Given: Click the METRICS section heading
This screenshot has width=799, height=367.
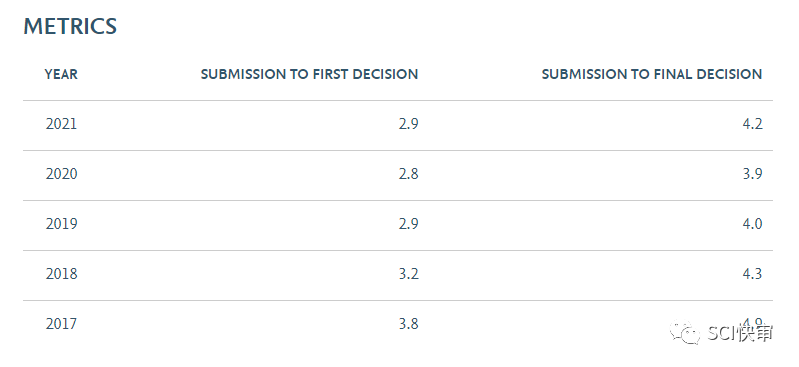Looking at the screenshot, I should pos(70,27).
